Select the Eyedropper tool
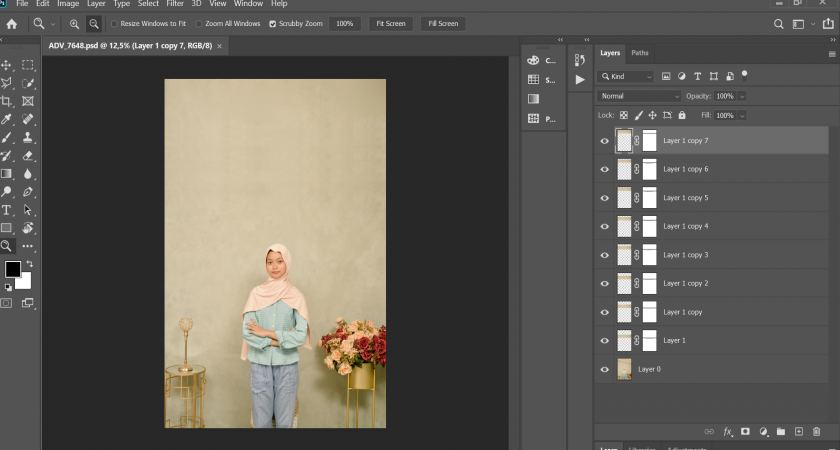The image size is (840, 450). [x=7, y=119]
